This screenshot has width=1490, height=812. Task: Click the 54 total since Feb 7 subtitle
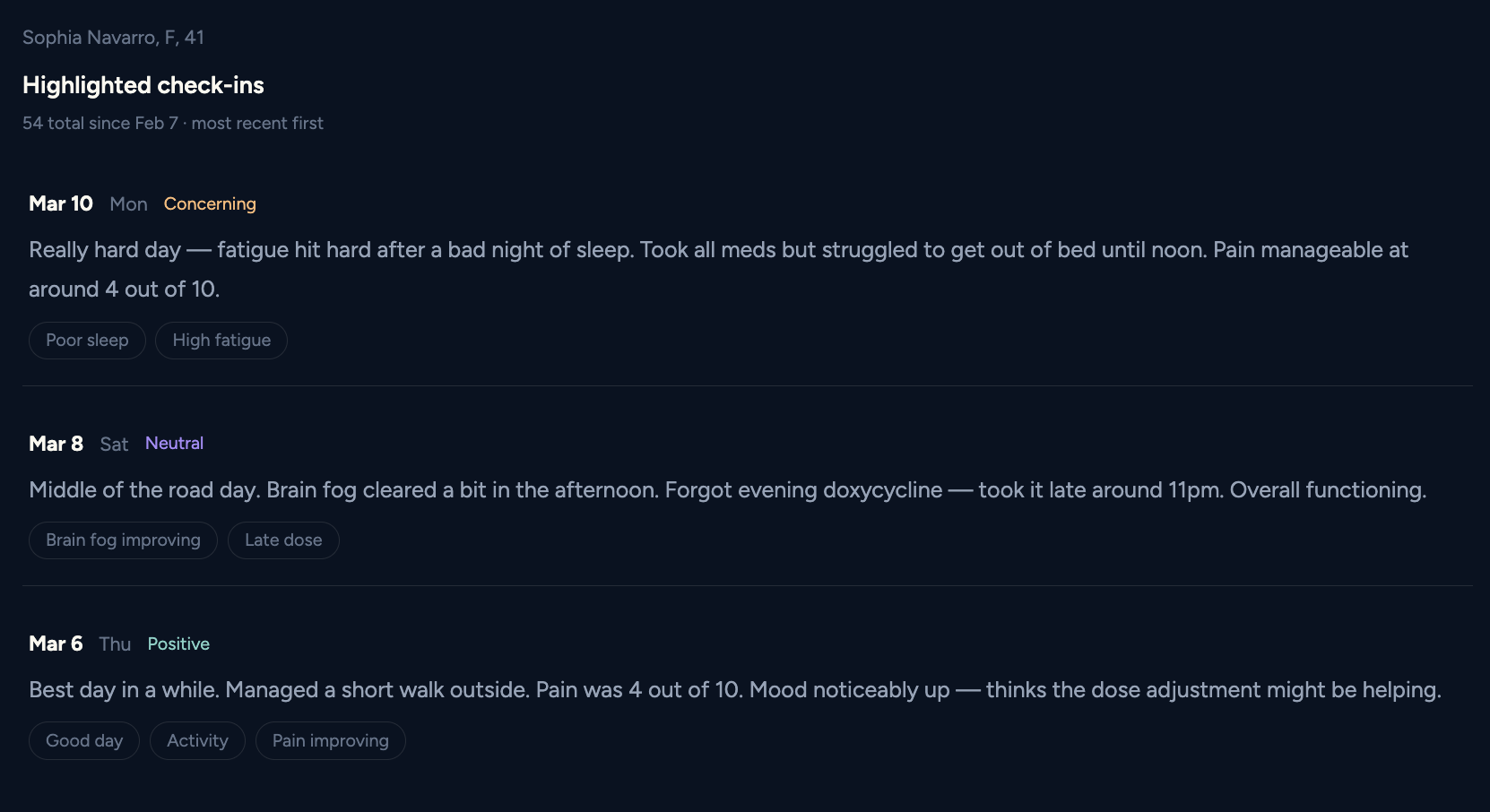point(173,124)
